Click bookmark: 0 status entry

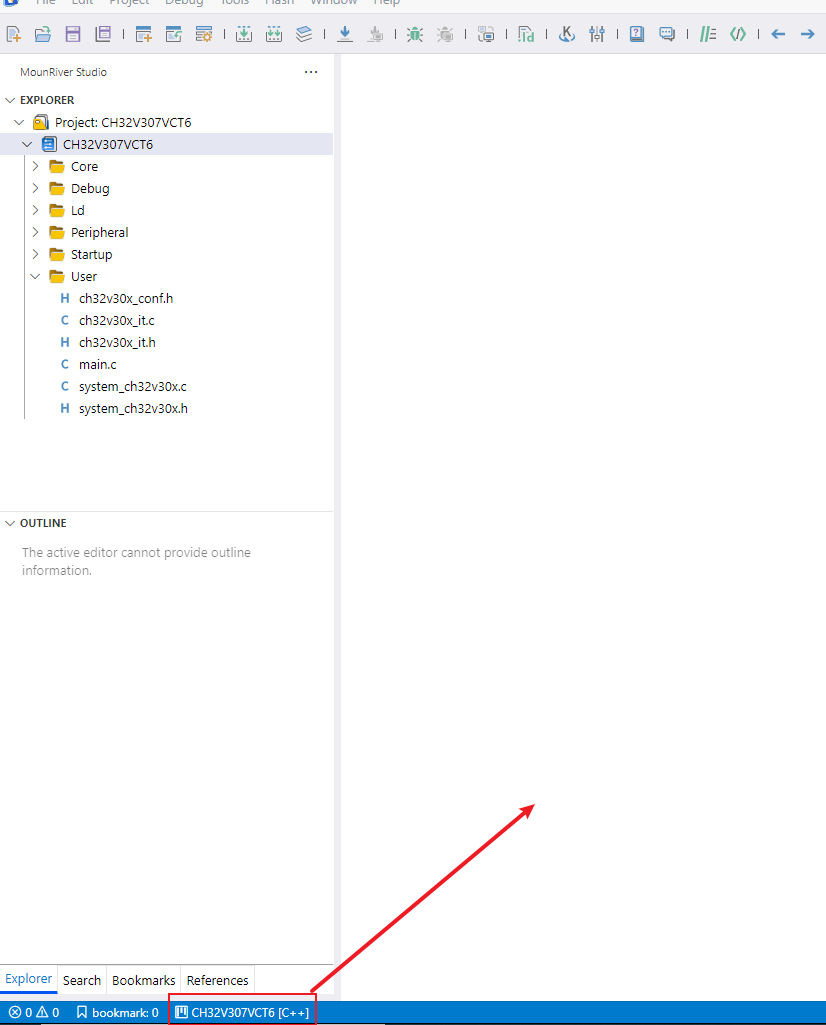tap(118, 1013)
